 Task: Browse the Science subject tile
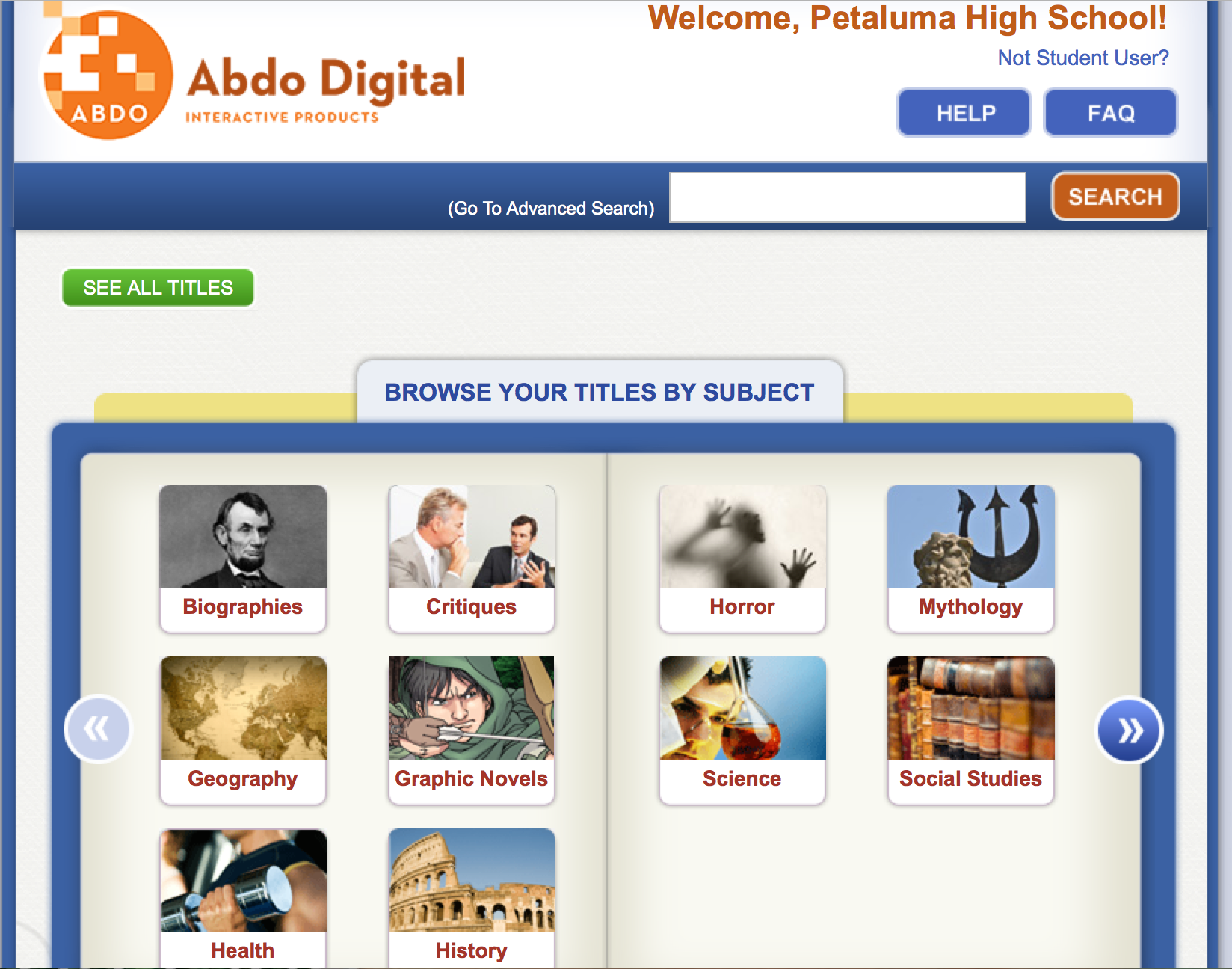pos(742,730)
